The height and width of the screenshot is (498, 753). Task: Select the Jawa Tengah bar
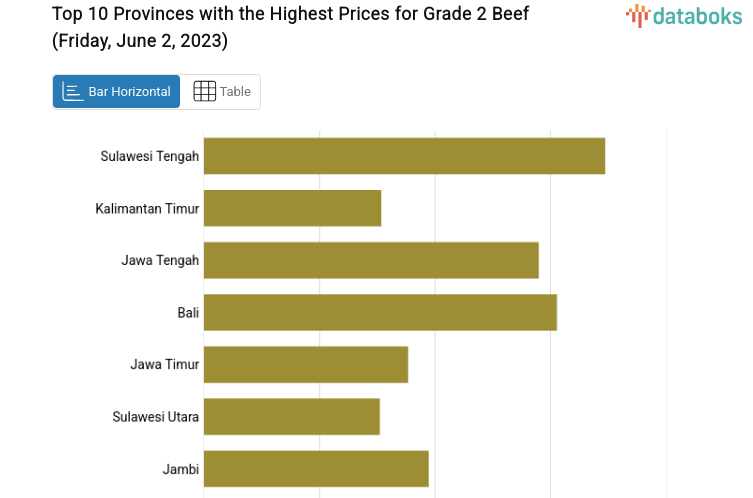pyautogui.click(x=371, y=260)
